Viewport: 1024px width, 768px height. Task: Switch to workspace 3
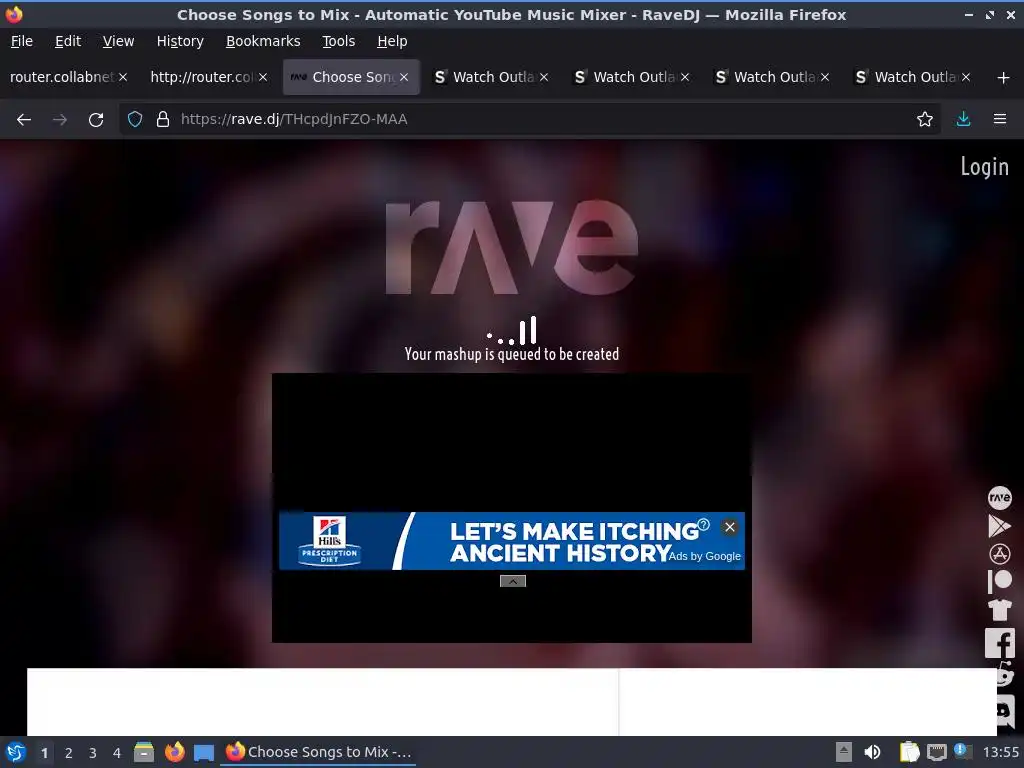click(x=93, y=753)
